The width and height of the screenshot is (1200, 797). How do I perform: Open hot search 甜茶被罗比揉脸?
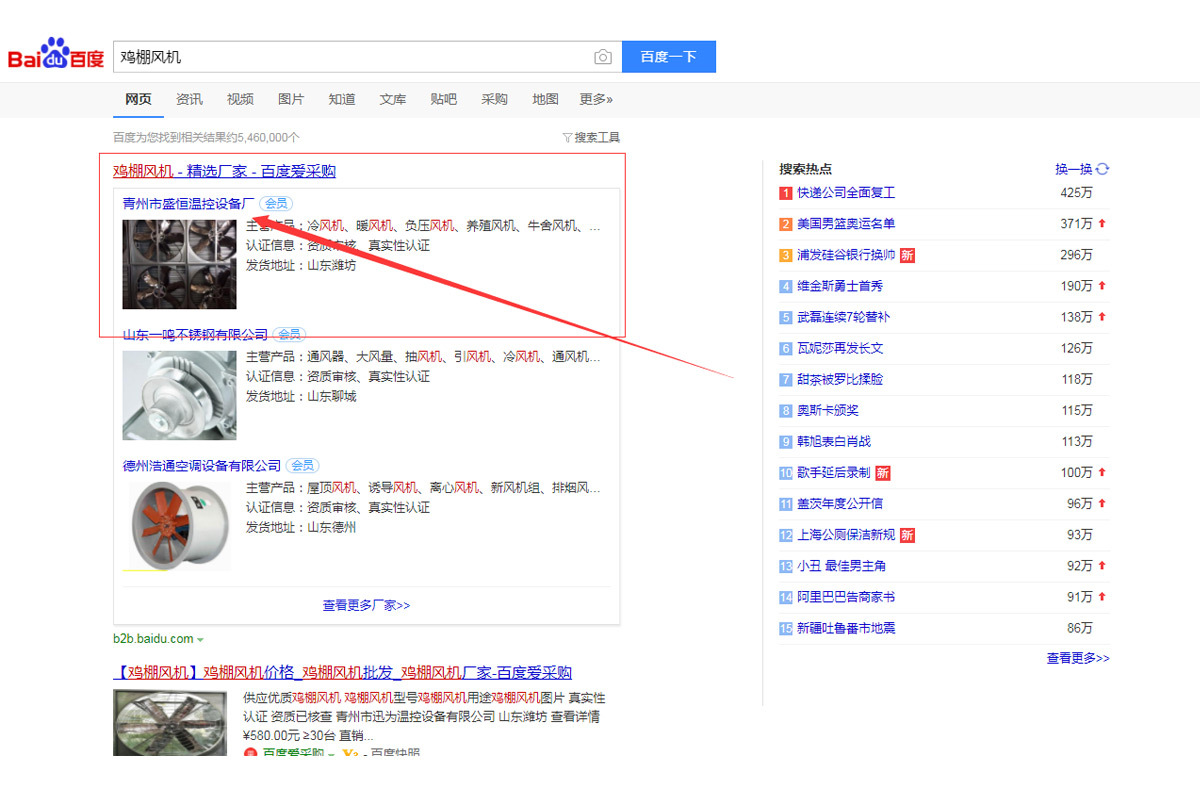click(x=840, y=379)
